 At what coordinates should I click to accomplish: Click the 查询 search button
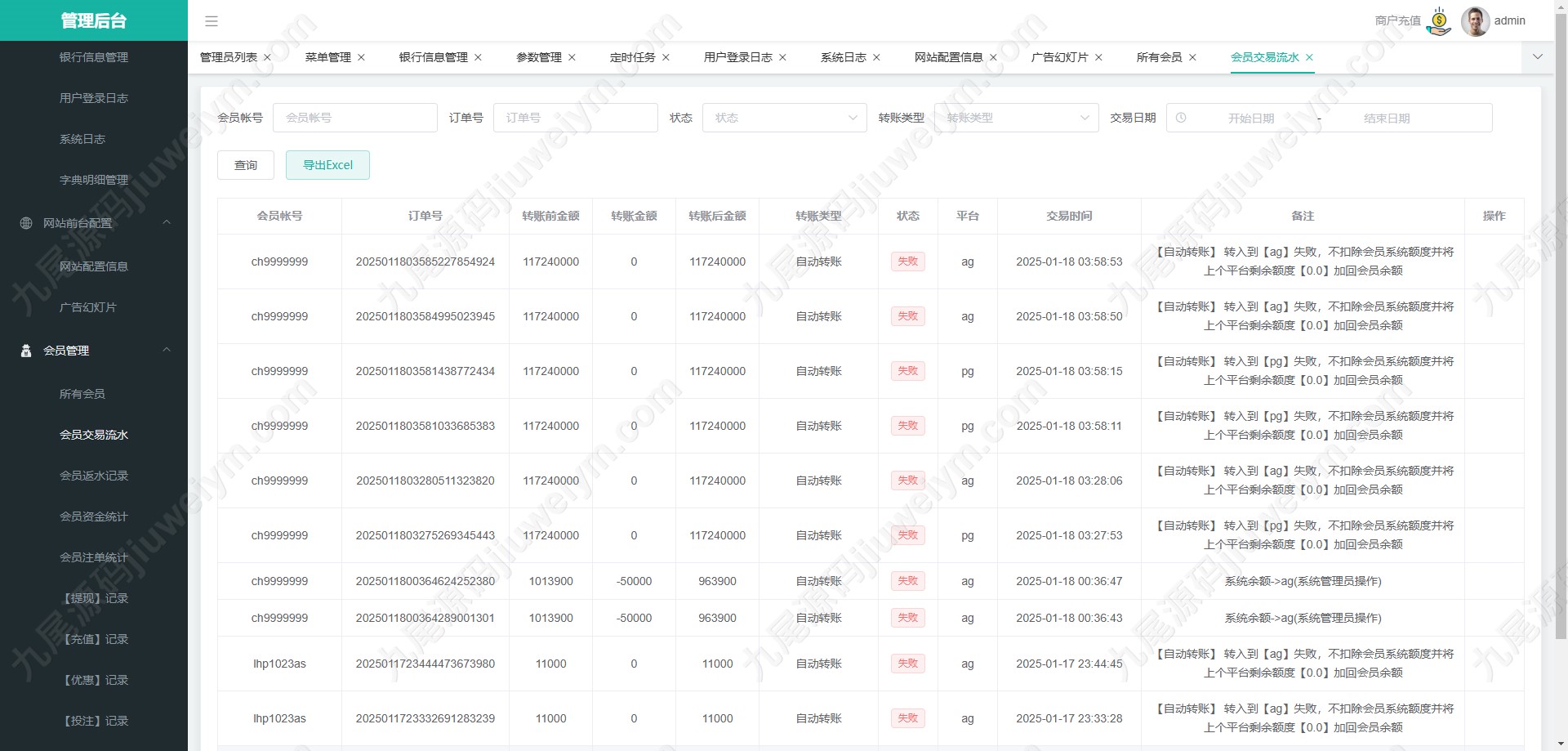click(x=246, y=165)
